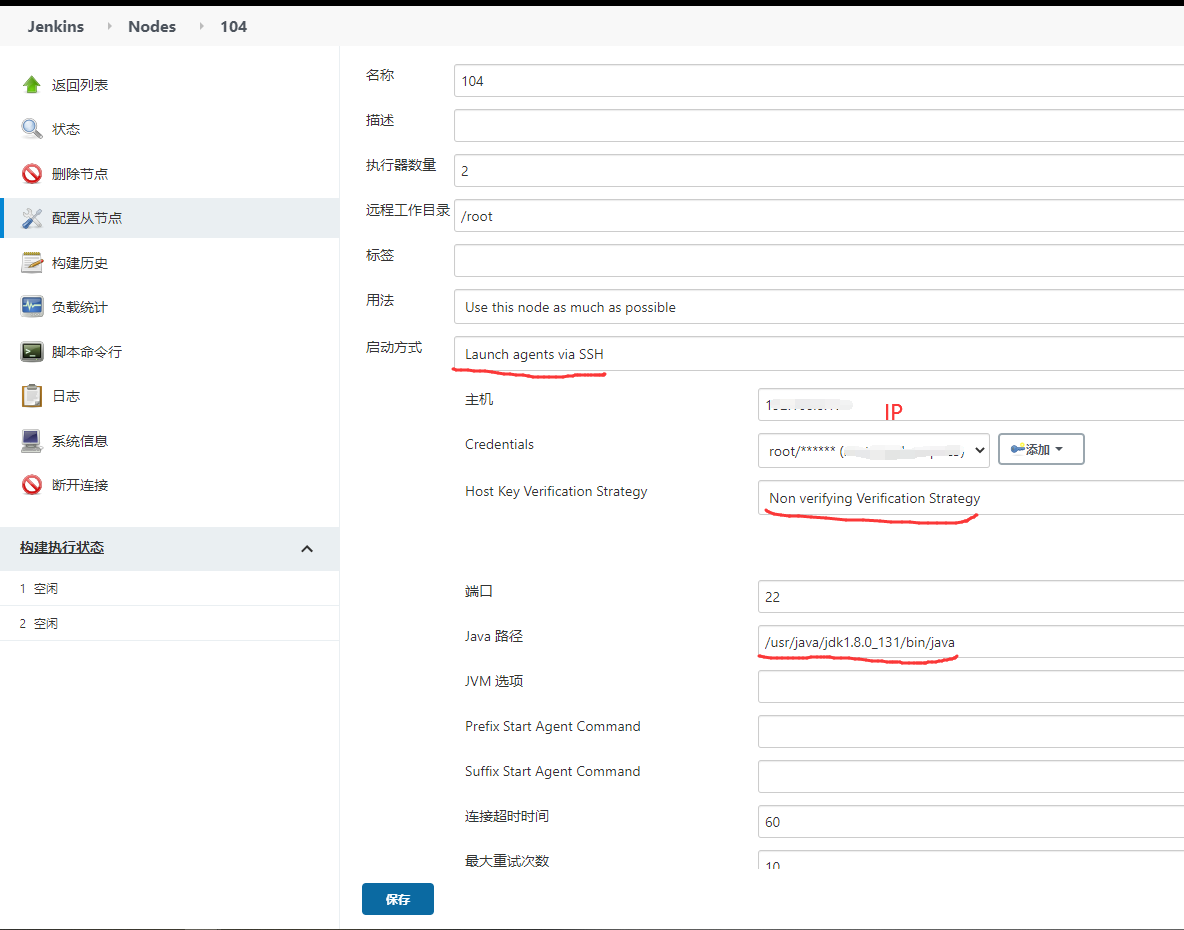Open the 启动方式 Launch agents dropdown
1184x930 pixels.
pyautogui.click(x=819, y=353)
